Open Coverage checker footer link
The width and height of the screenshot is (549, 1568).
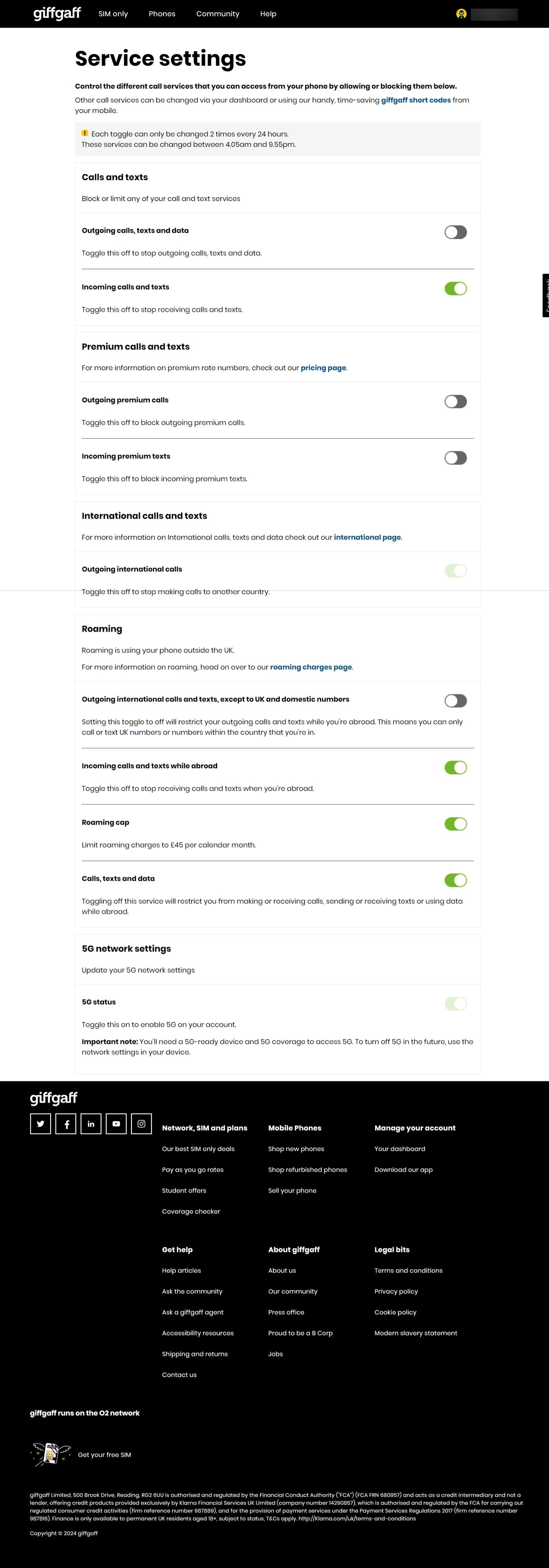coord(191,1211)
